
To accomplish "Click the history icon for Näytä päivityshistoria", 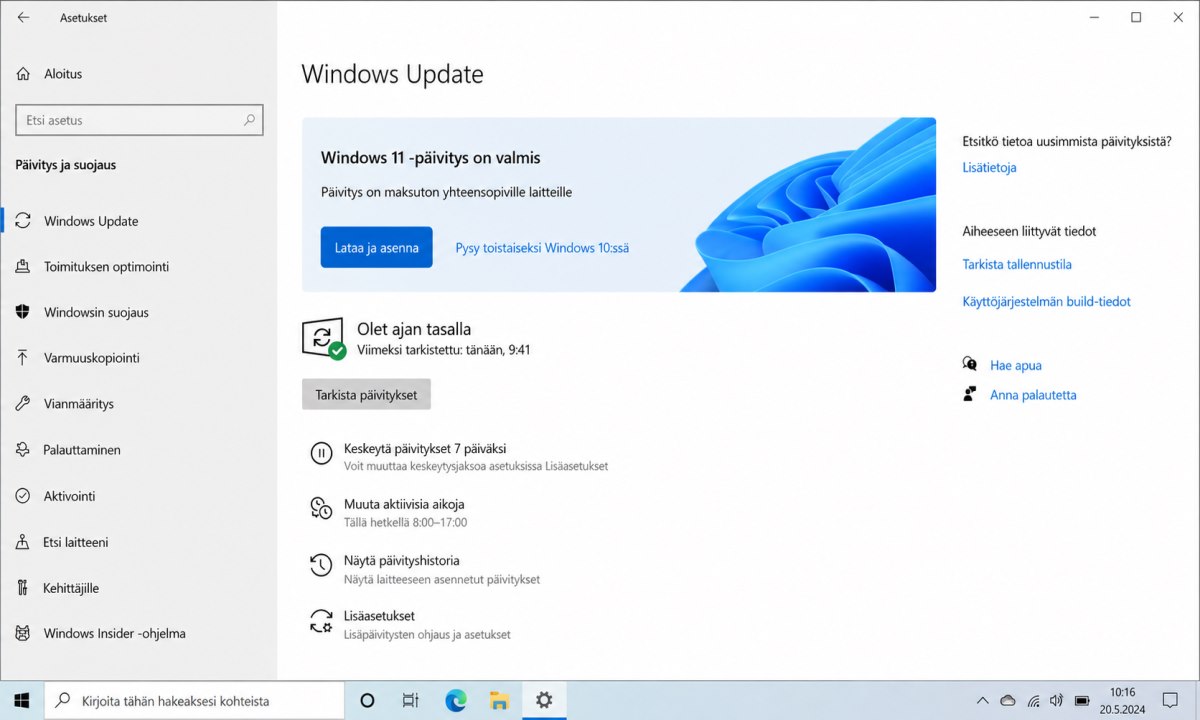I will click(320, 565).
